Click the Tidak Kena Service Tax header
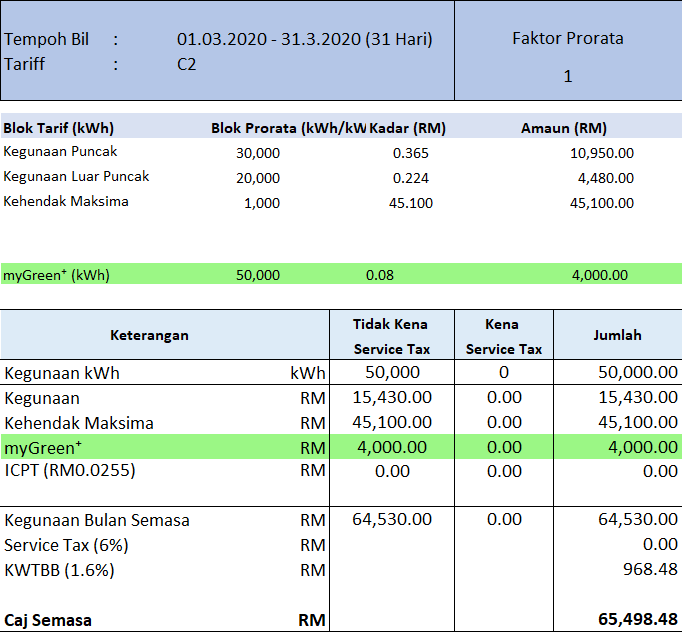 [x=391, y=336]
